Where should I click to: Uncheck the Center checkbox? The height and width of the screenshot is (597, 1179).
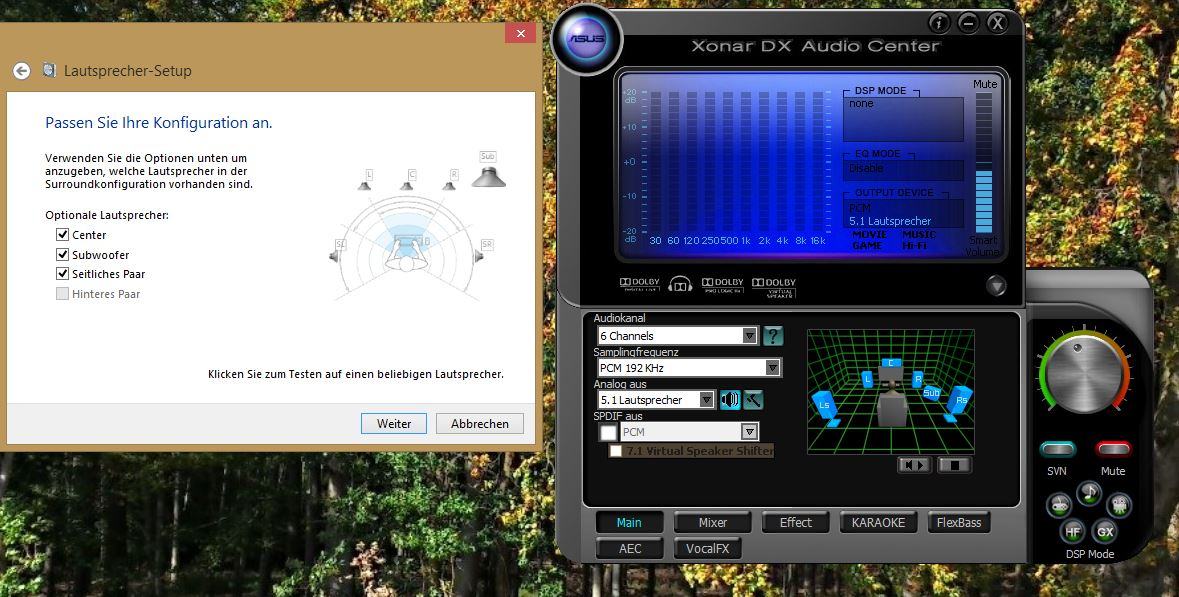point(62,235)
